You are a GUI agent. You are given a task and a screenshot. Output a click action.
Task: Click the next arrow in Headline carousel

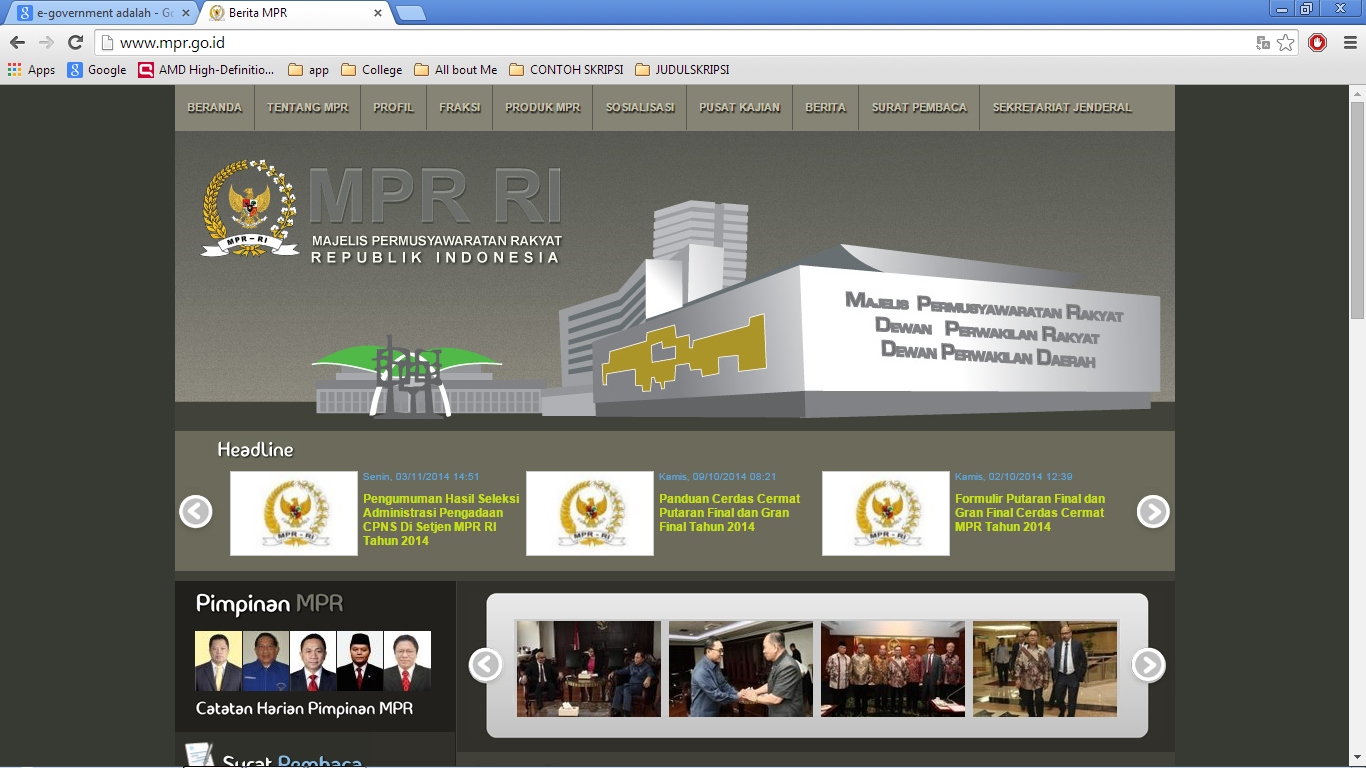point(1153,511)
